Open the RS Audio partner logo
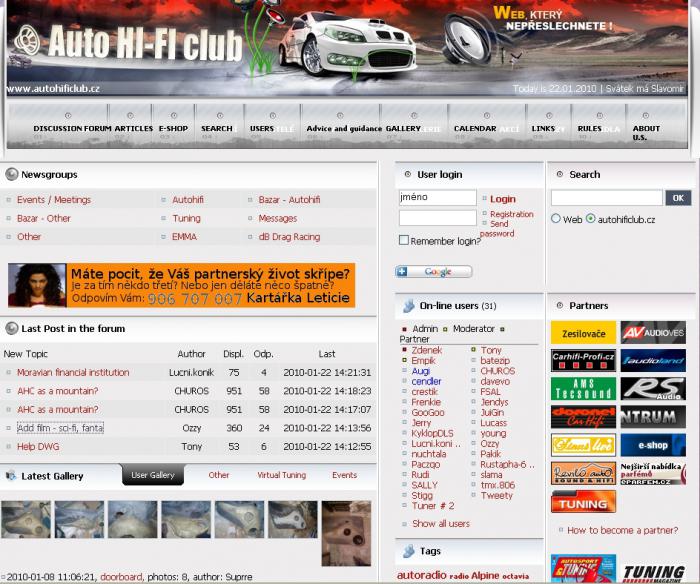Screen dimensions: 700x584 coord(653,389)
